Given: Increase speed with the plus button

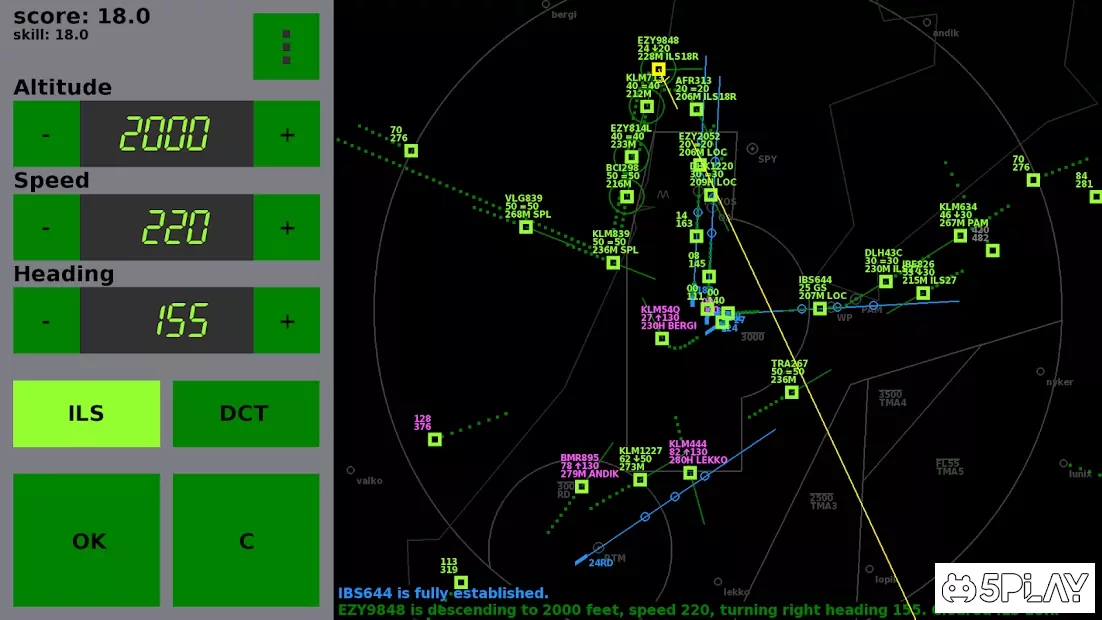Looking at the screenshot, I should click(x=287, y=227).
